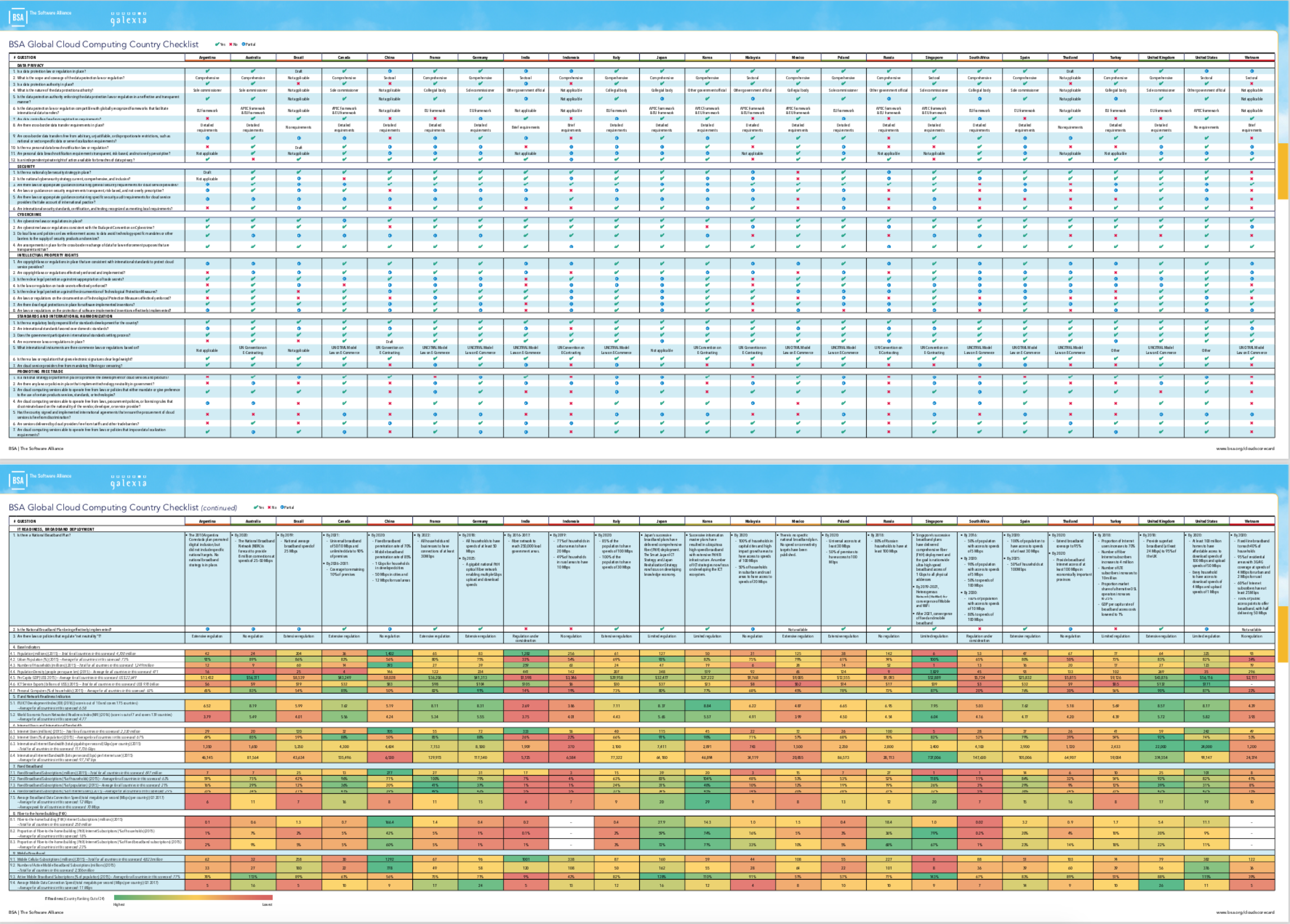Click the DATA PRIVACY section heading
The height and width of the screenshot is (924, 1290).
[x=30, y=66]
